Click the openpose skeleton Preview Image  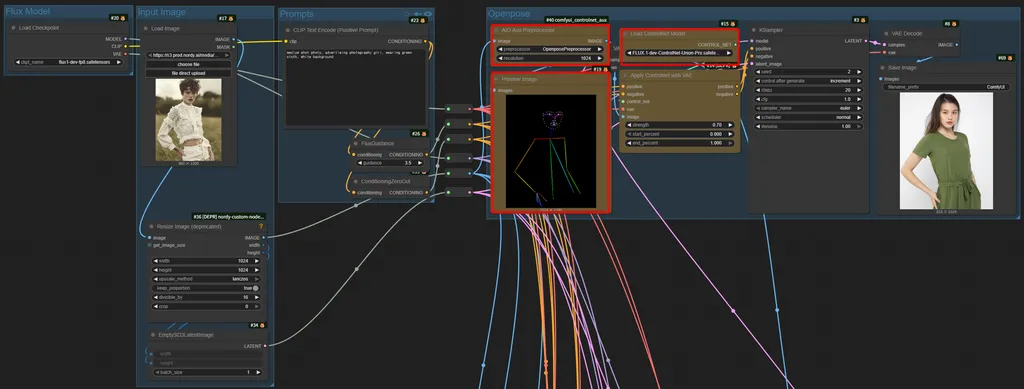[x=551, y=151]
